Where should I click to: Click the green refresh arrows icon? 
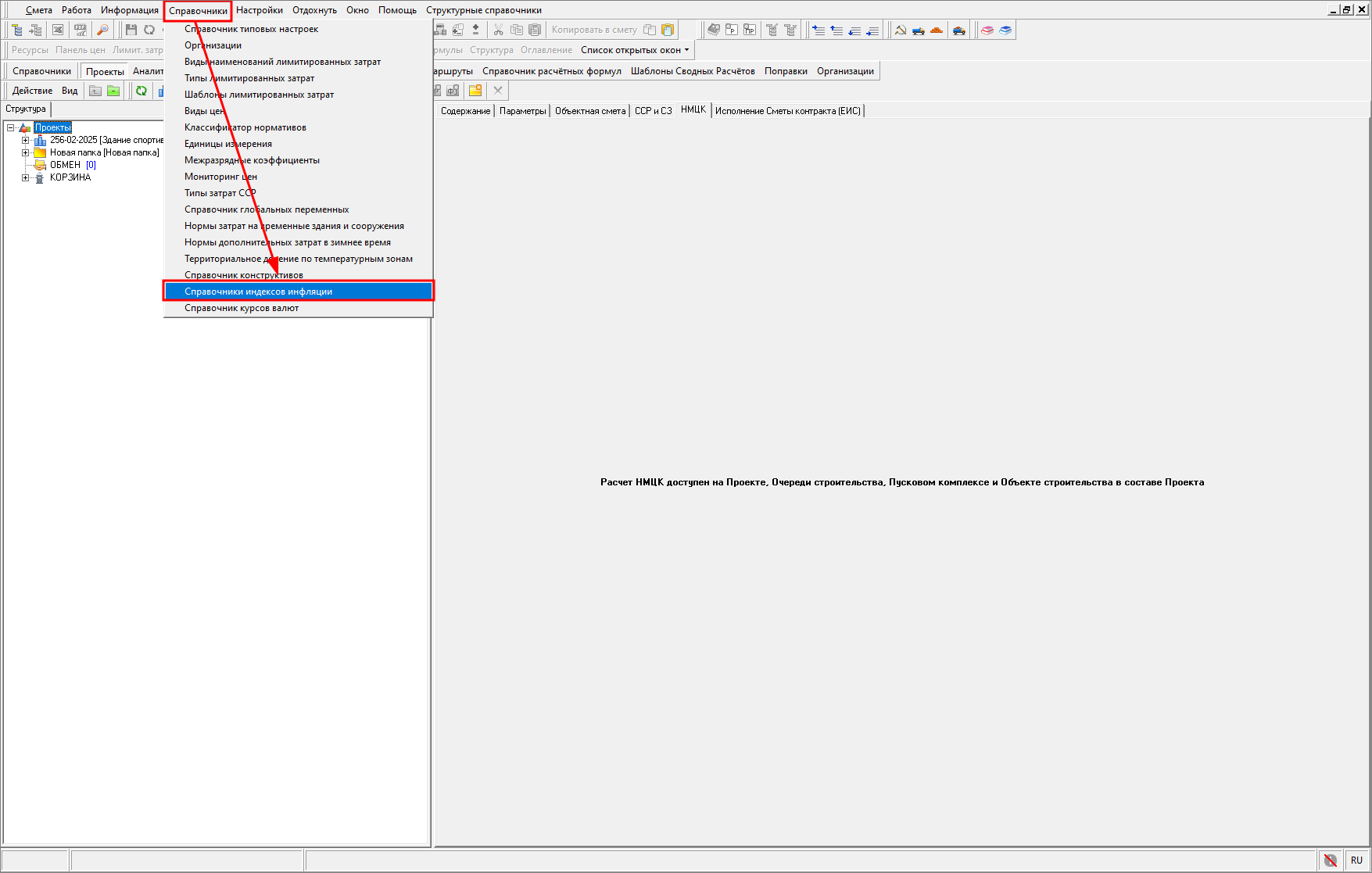coord(141,91)
